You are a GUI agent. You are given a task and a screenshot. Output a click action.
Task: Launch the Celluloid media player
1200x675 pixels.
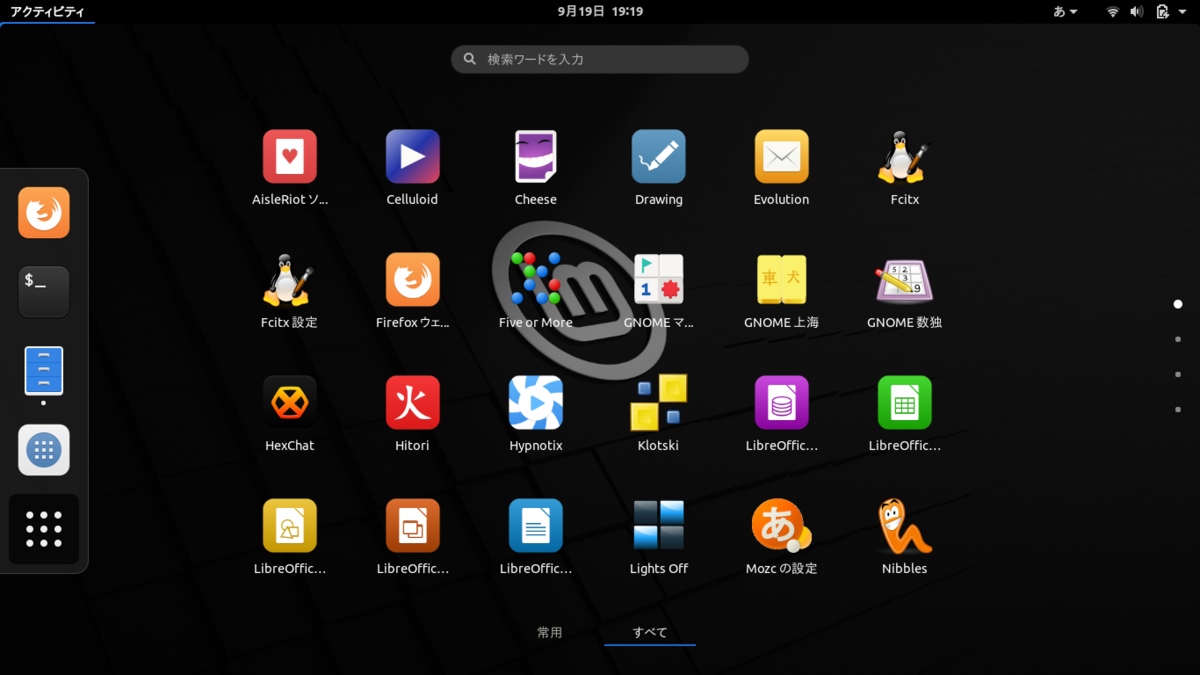412,157
